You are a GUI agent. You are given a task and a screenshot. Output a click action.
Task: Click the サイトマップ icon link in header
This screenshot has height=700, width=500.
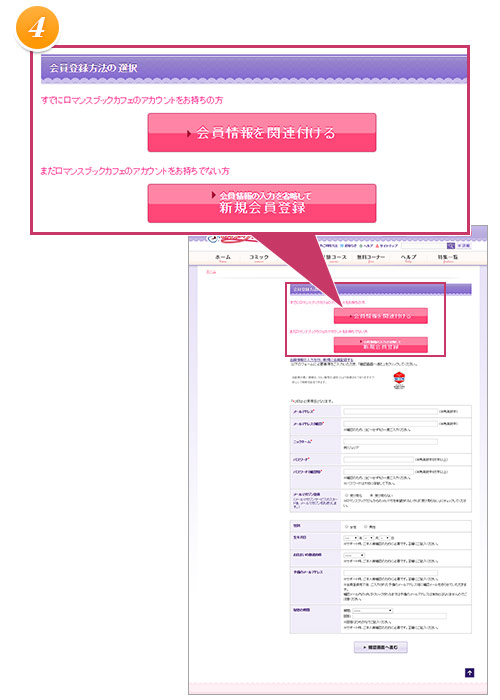(387, 246)
